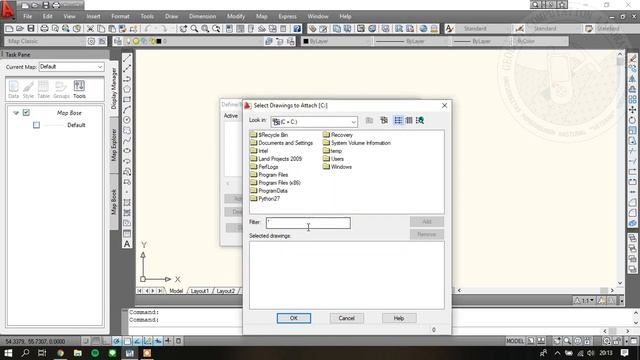
Task: Click the Save diskette icon in the toolbar
Action: (x=31, y=29)
